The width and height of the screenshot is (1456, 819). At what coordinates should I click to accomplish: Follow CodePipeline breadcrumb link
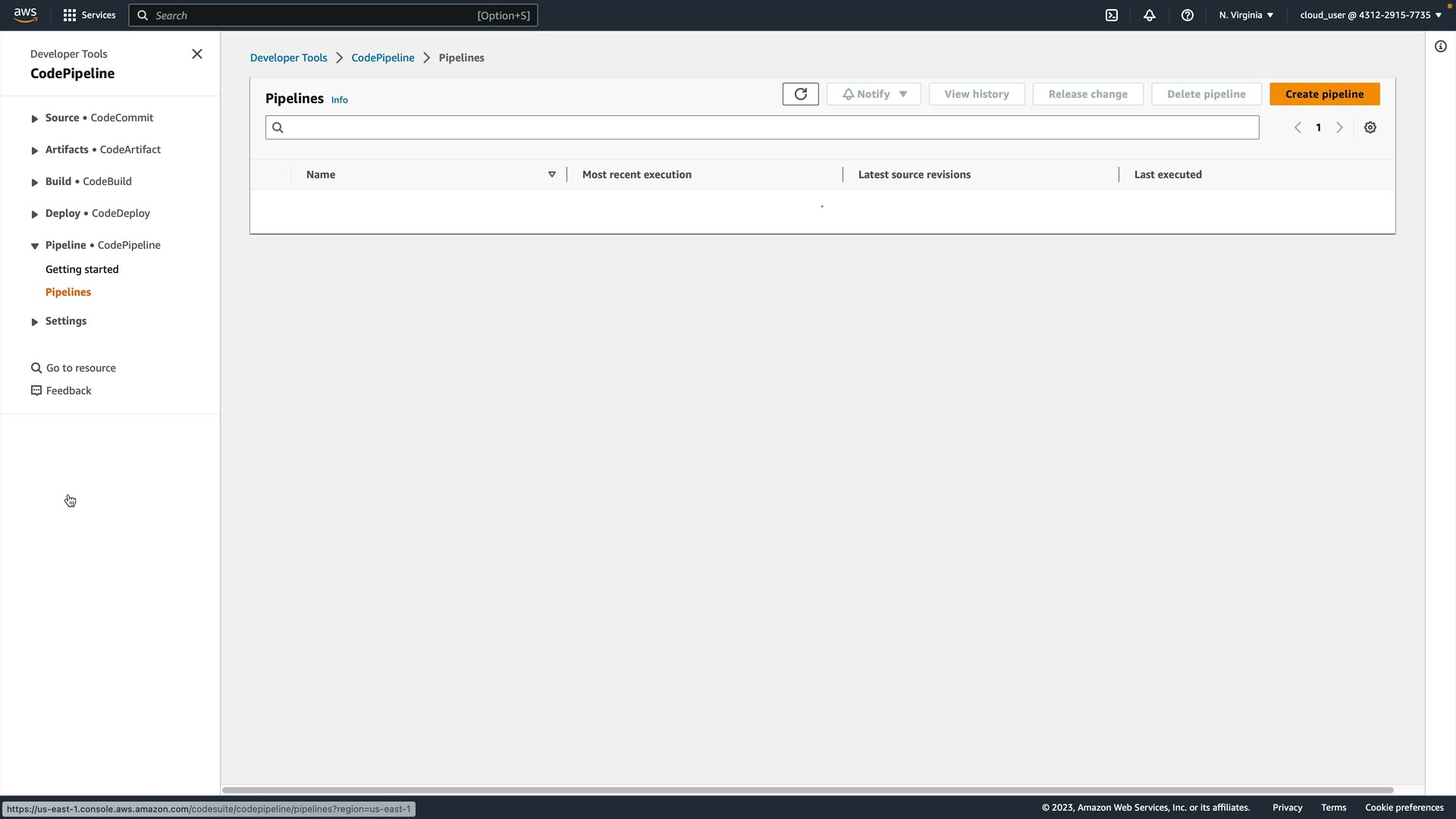point(382,58)
